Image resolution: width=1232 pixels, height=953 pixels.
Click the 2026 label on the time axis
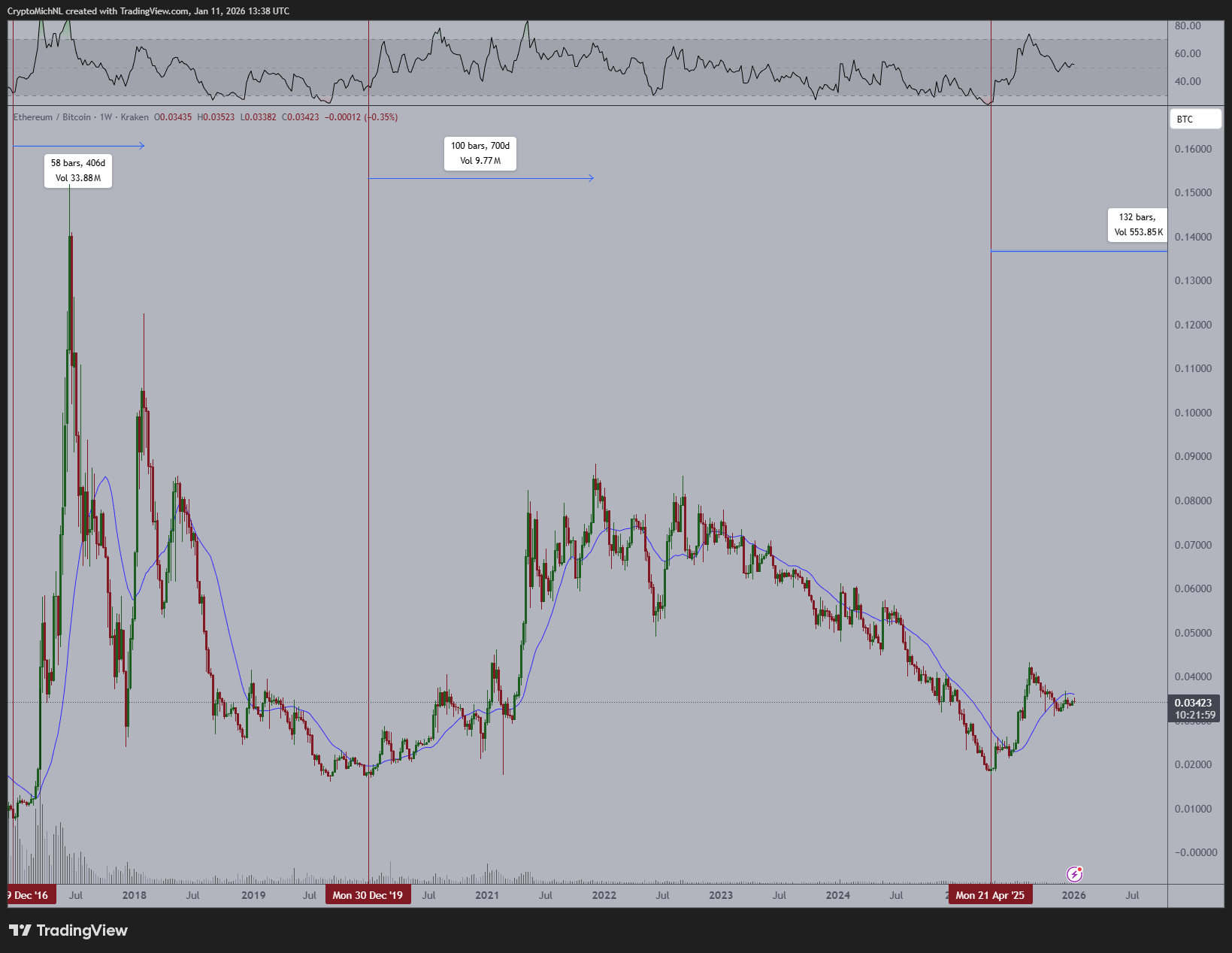[x=1074, y=895]
